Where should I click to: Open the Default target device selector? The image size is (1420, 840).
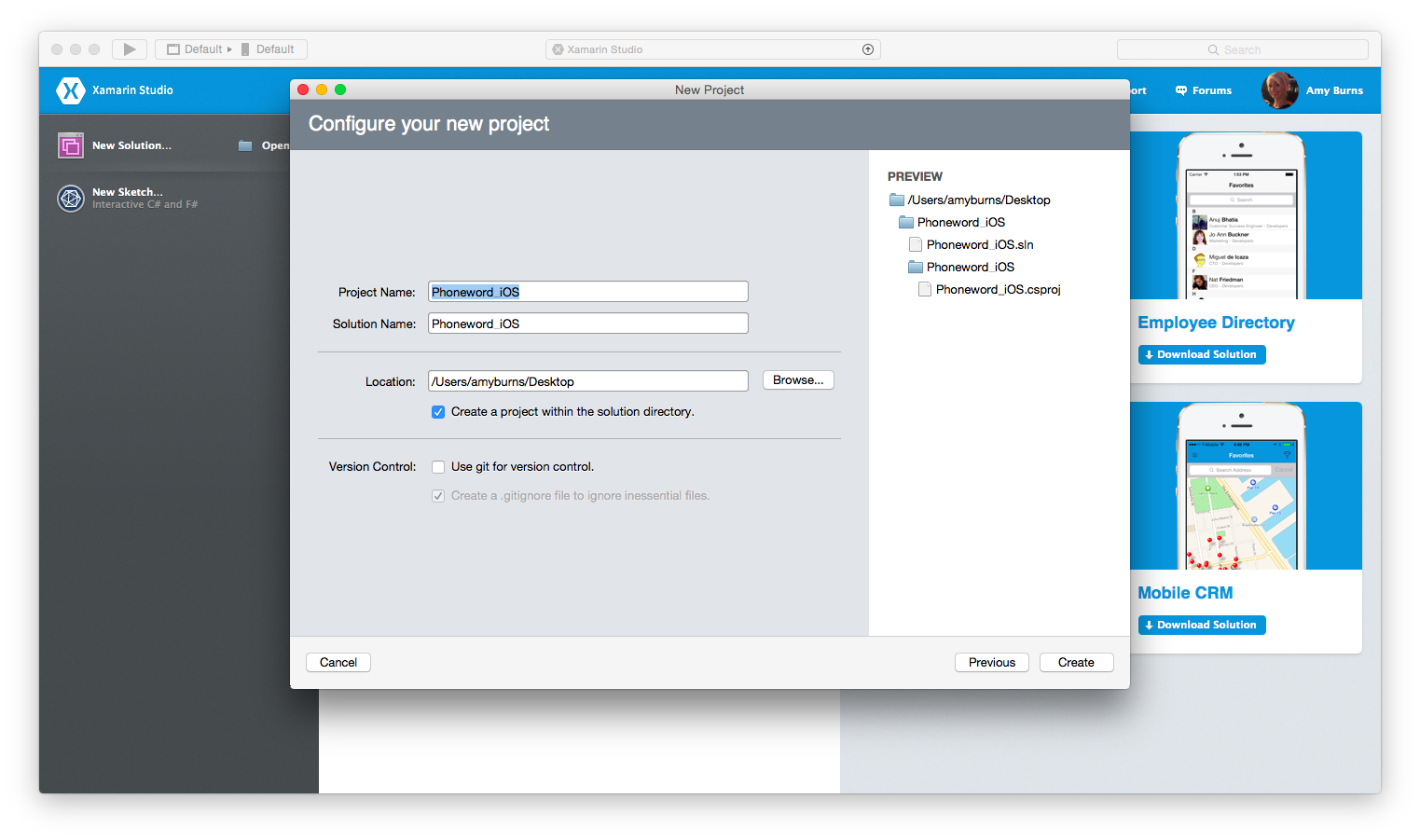point(270,49)
